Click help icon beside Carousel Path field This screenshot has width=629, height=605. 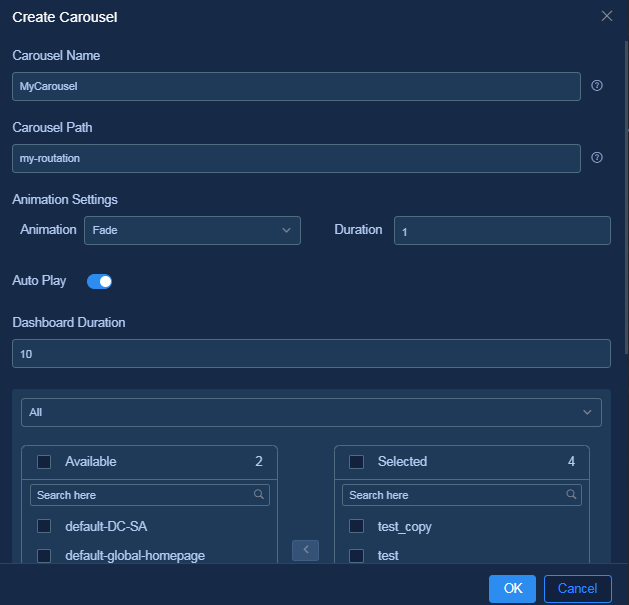coord(597,158)
